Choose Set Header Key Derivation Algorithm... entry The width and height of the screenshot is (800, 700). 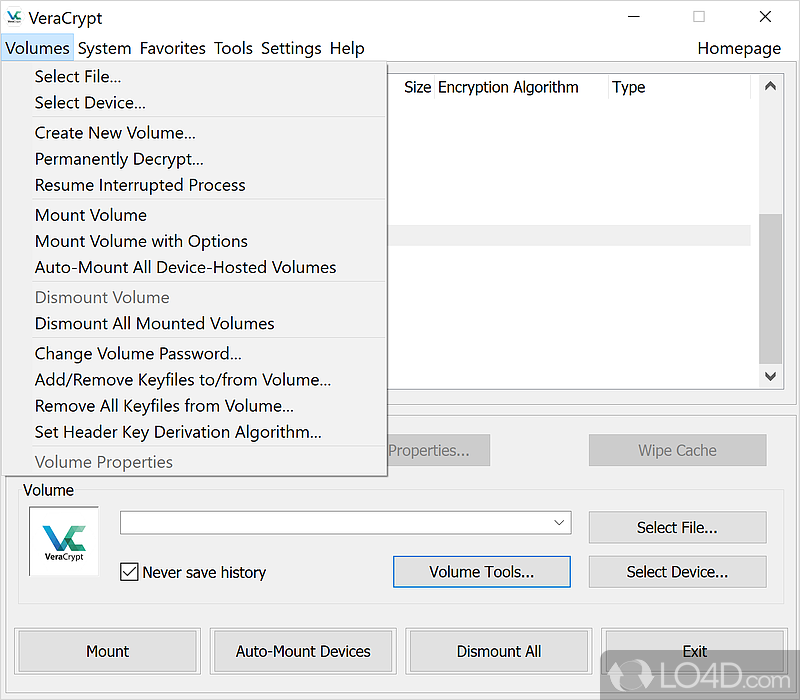point(194,432)
